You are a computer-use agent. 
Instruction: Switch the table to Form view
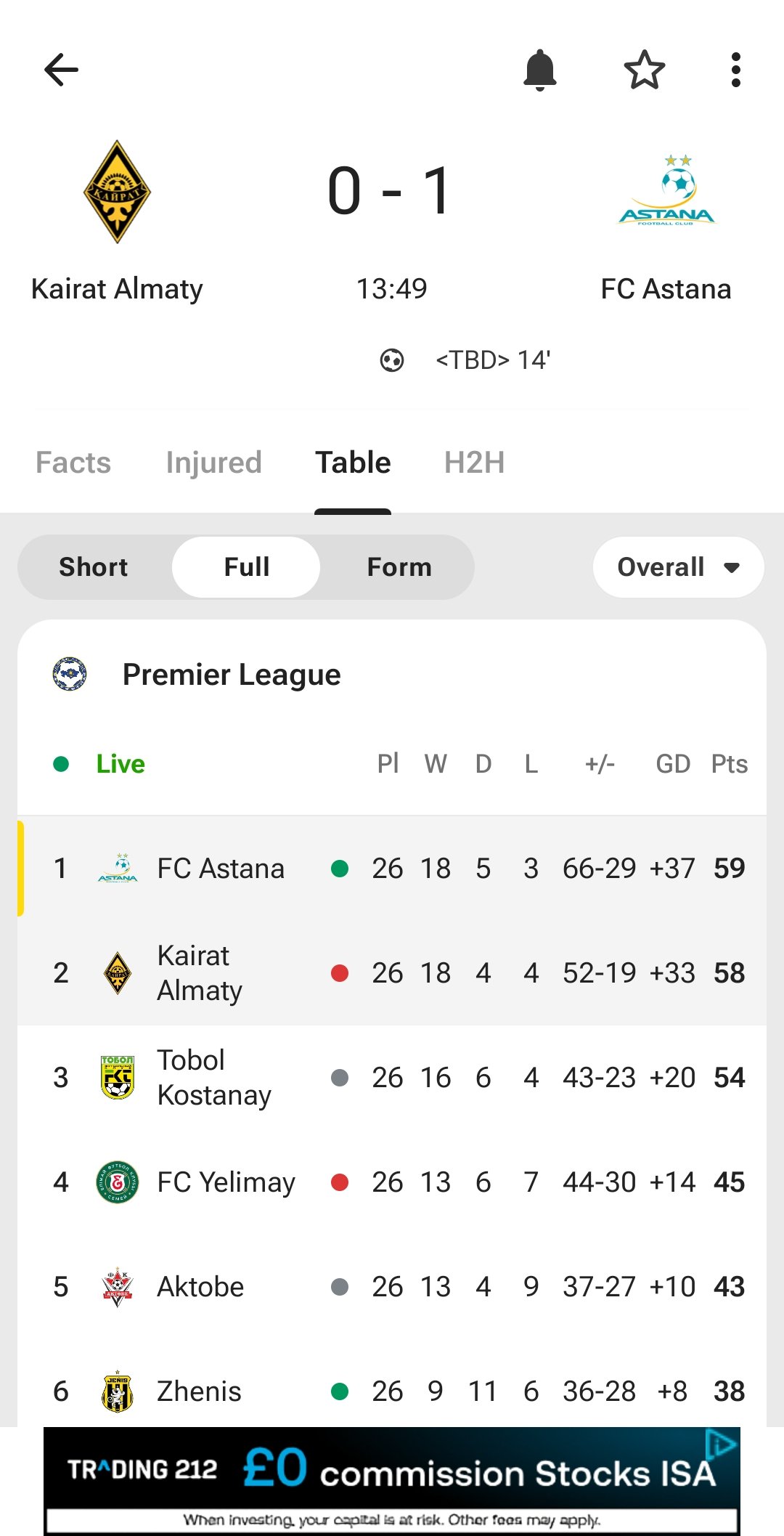point(399,567)
